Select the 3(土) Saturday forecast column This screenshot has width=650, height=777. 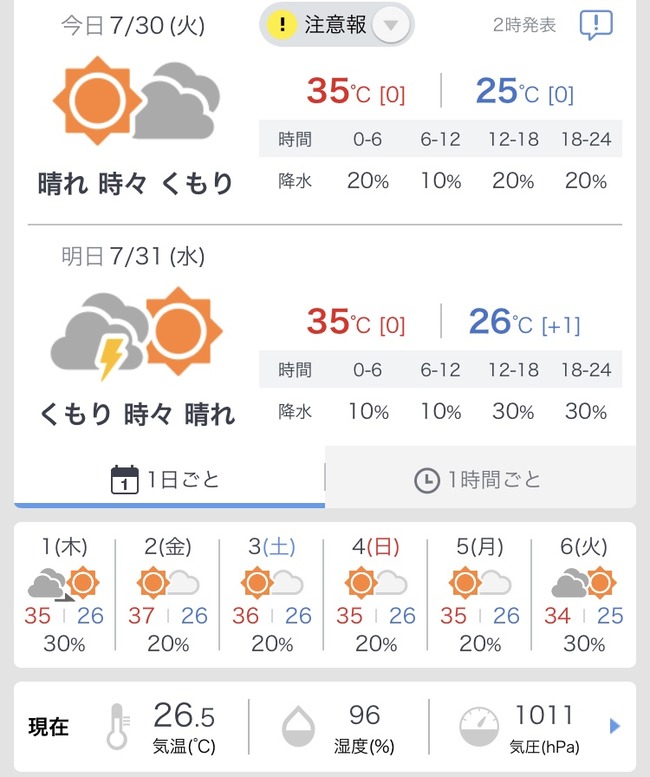(272, 595)
